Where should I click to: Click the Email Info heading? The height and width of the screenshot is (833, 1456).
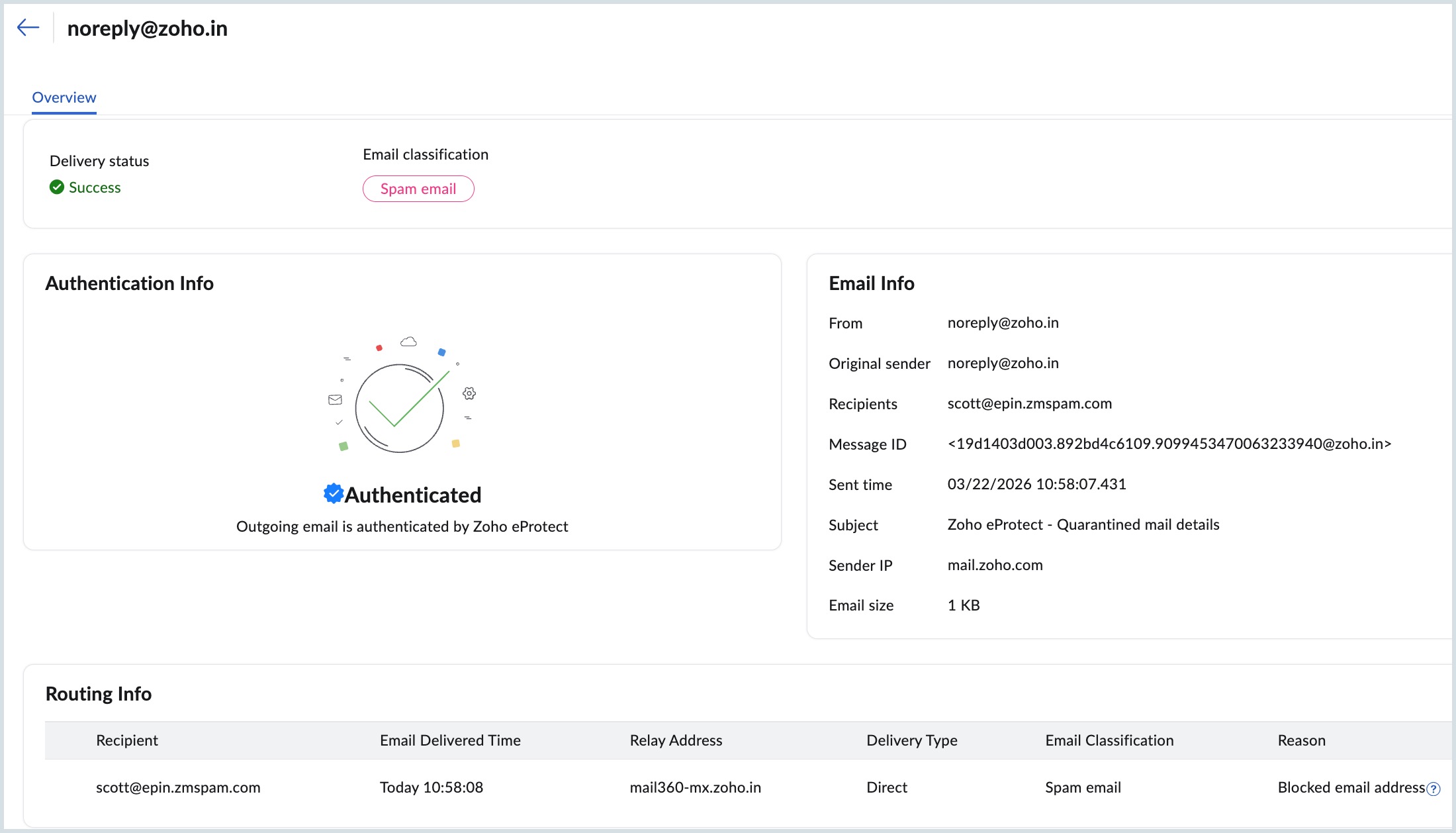coord(872,283)
